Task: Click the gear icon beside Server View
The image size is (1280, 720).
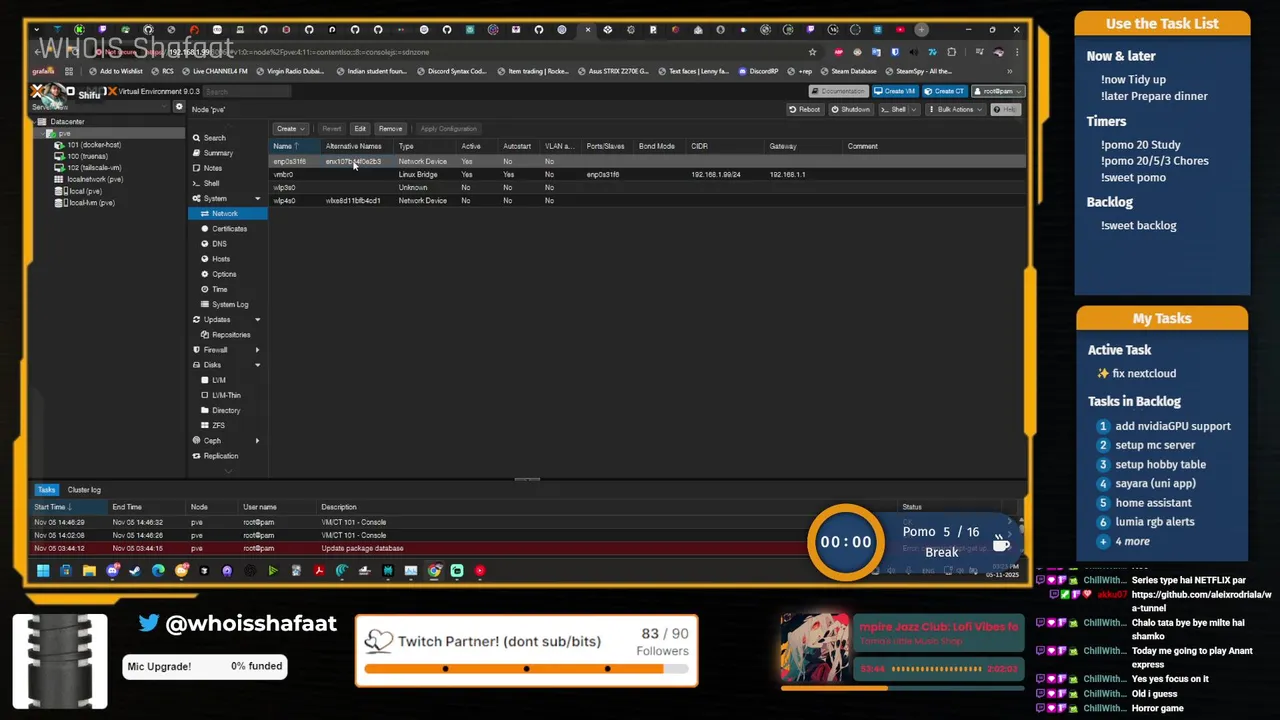Action: (179, 107)
